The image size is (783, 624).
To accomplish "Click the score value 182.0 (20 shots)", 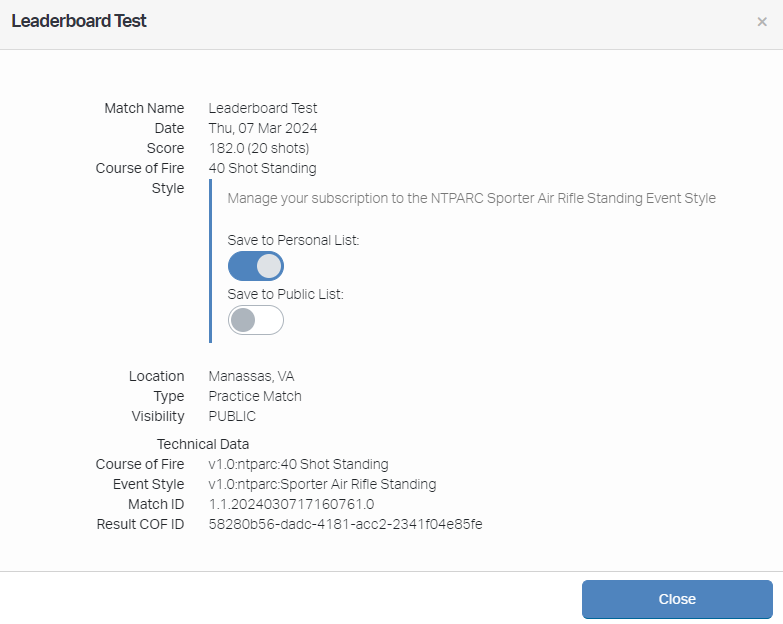I will [258, 148].
